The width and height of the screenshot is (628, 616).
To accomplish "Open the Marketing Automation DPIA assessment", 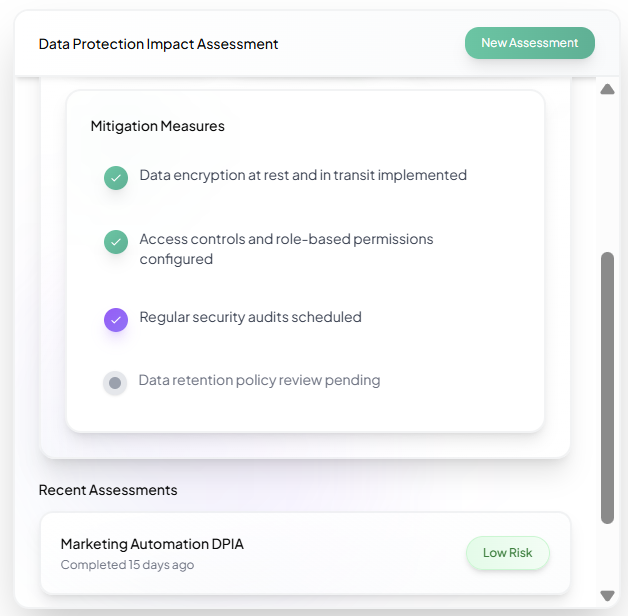I will (x=152, y=544).
